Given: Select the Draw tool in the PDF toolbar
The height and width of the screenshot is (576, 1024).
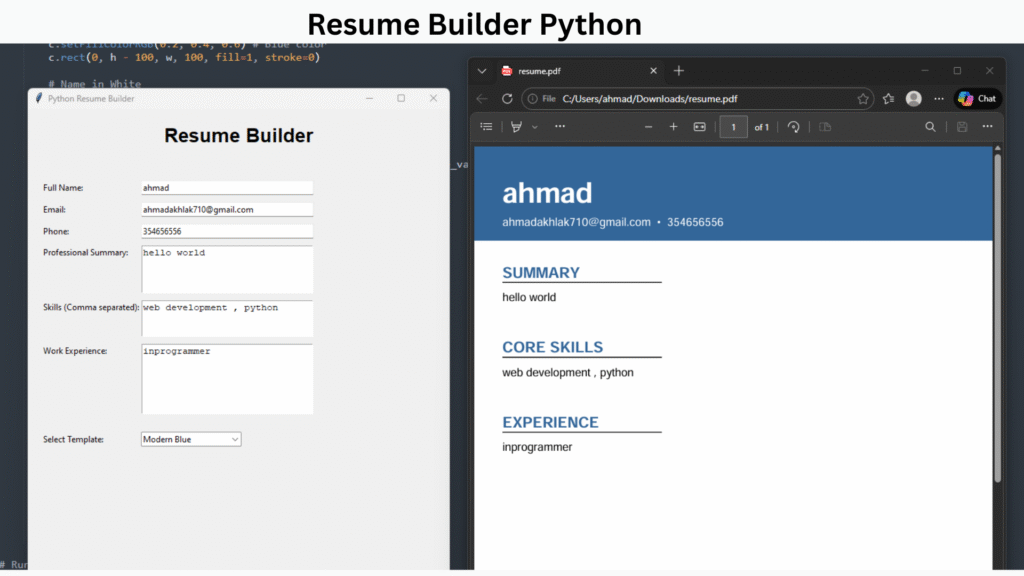Looking at the screenshot, I should click(517, 127).
